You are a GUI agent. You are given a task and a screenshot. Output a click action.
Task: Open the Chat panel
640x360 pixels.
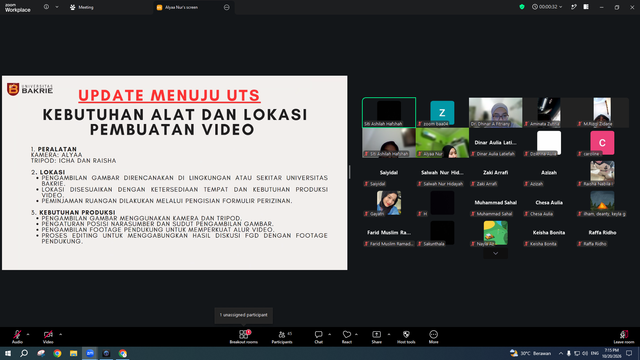pos(318,337)
